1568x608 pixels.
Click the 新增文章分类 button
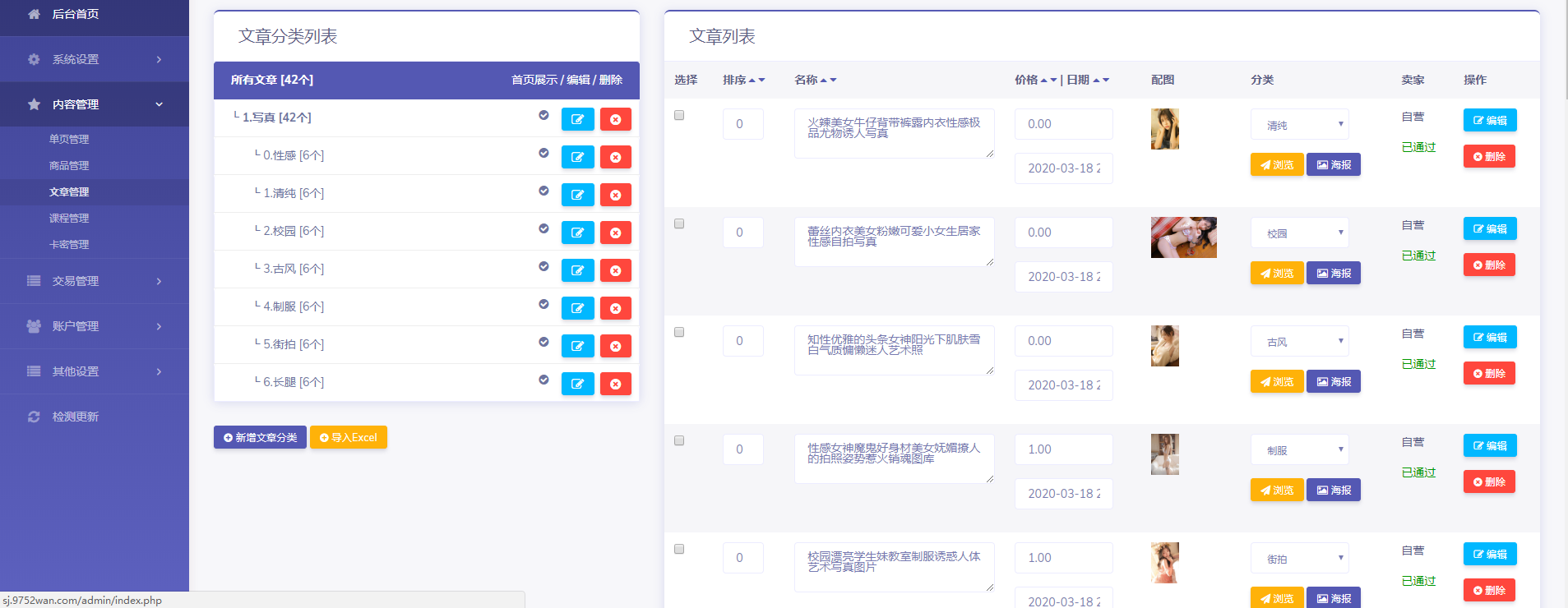(260, 437)
